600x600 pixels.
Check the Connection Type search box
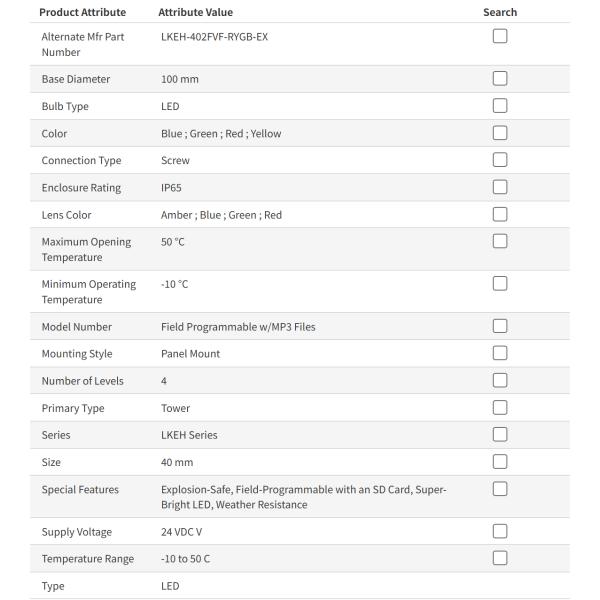point(500,159)
